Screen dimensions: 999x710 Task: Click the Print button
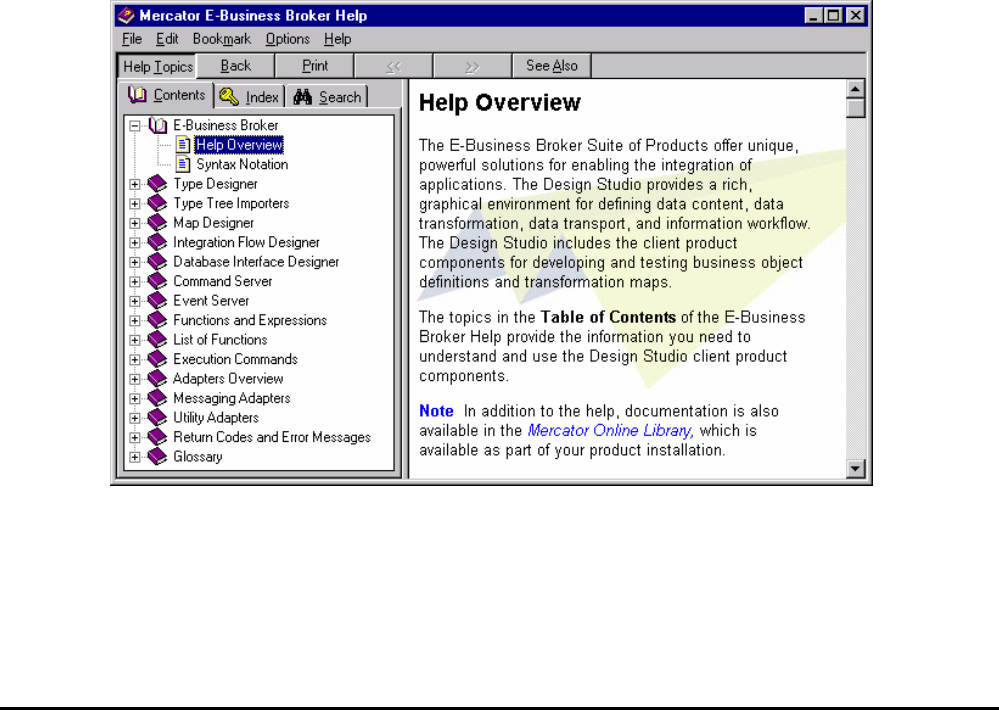click(x=315, y=66)
